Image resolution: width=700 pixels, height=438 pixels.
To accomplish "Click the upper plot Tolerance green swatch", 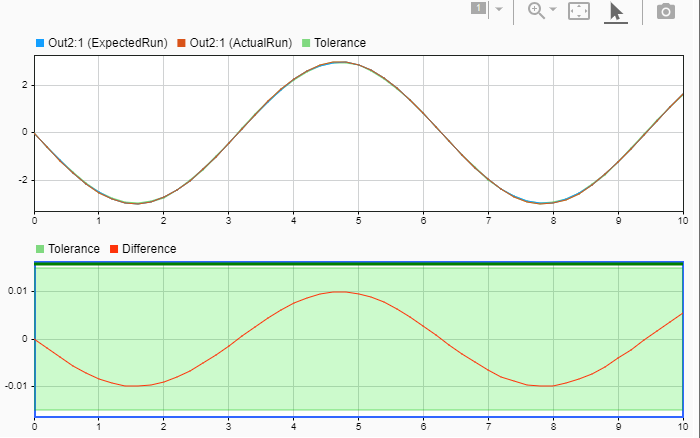I will pyautogui.click(x=306, y=43).
